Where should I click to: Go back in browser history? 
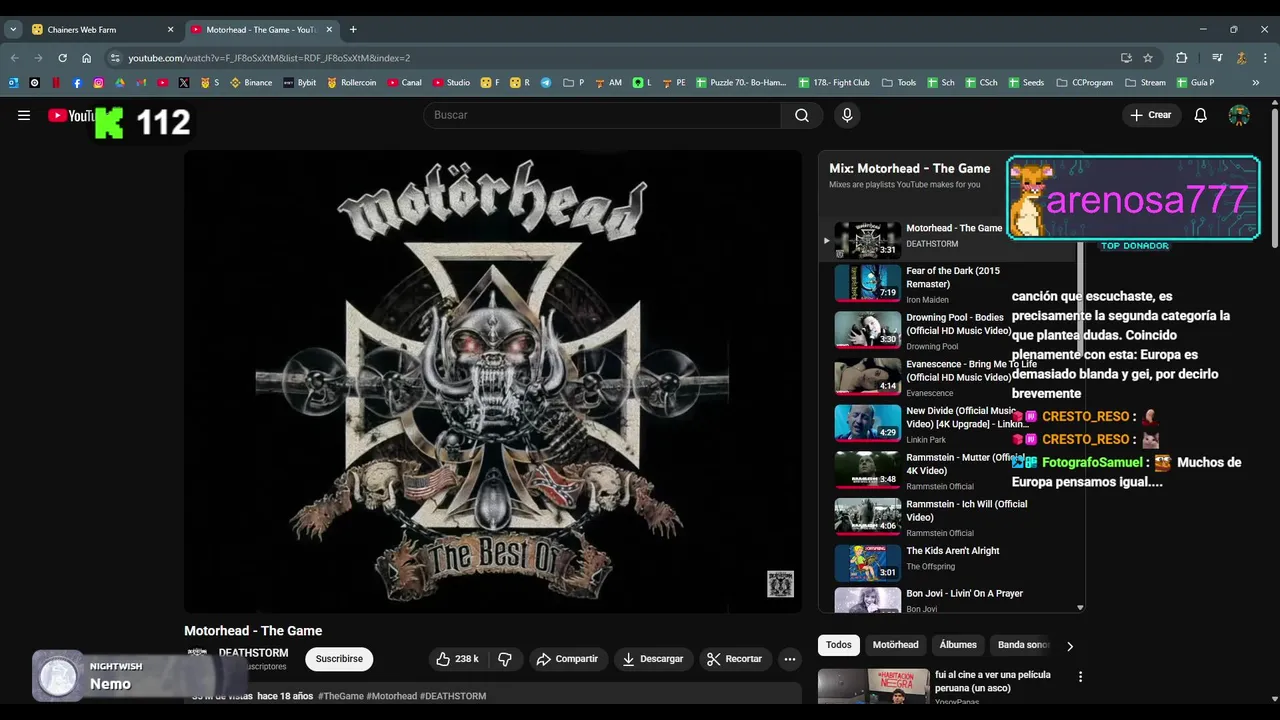pyautogui.click(x=14, y=58)
